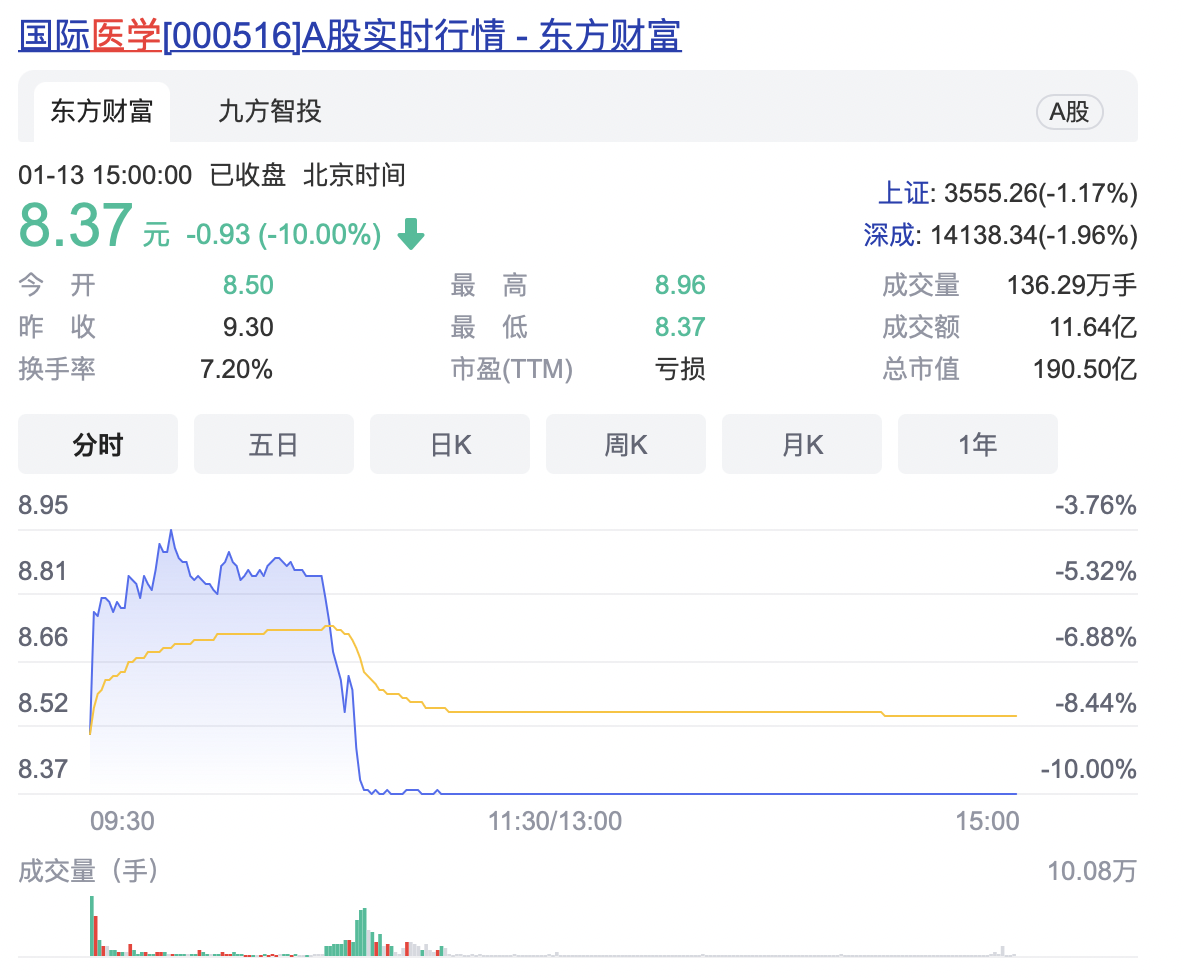Viewport: 1184px width, 978px height.
Task: Select the 周K chart tab
Action: (x=625, y=444)
